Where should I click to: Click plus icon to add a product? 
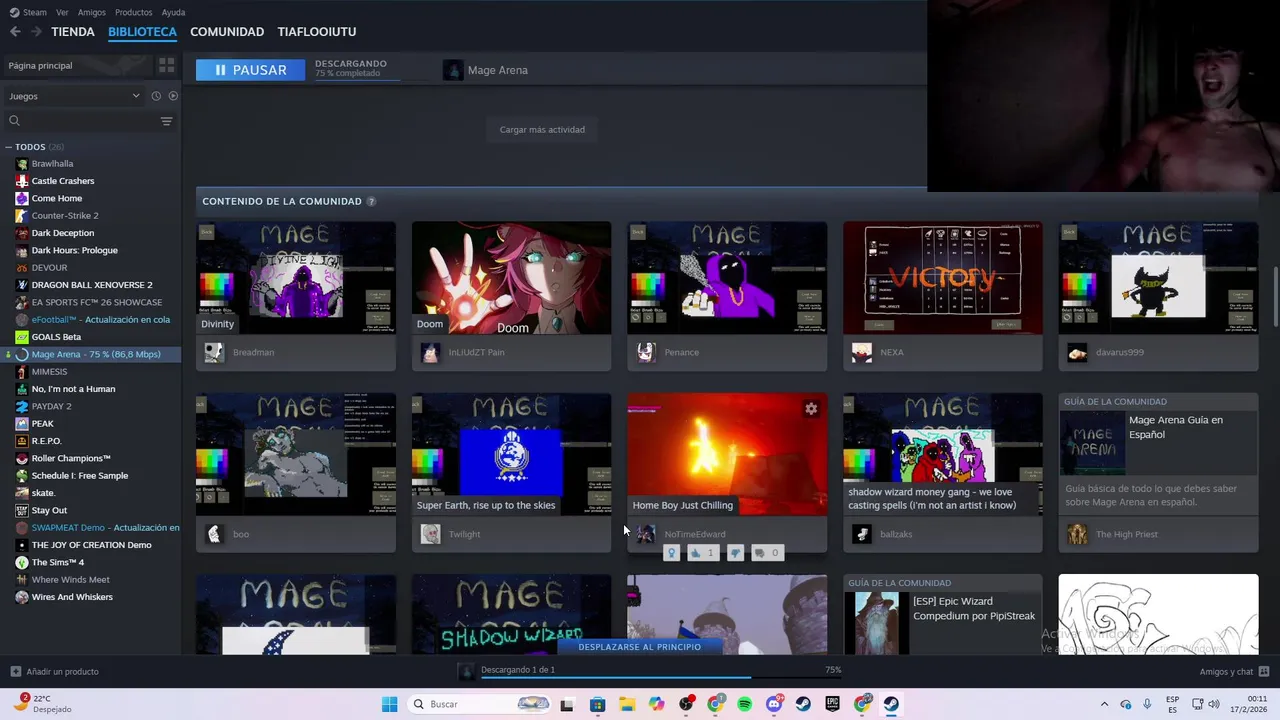coord(15,672)
